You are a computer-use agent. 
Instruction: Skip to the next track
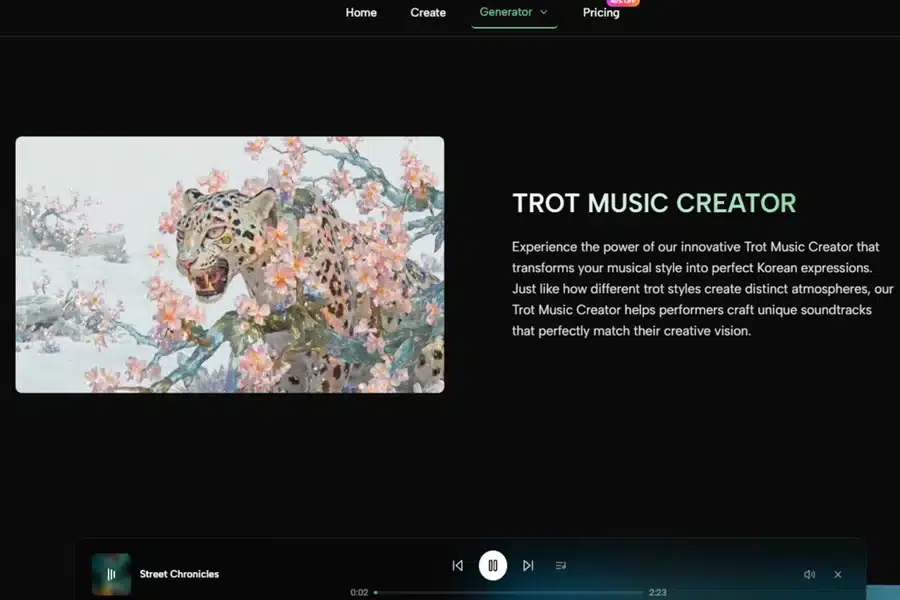528,565
